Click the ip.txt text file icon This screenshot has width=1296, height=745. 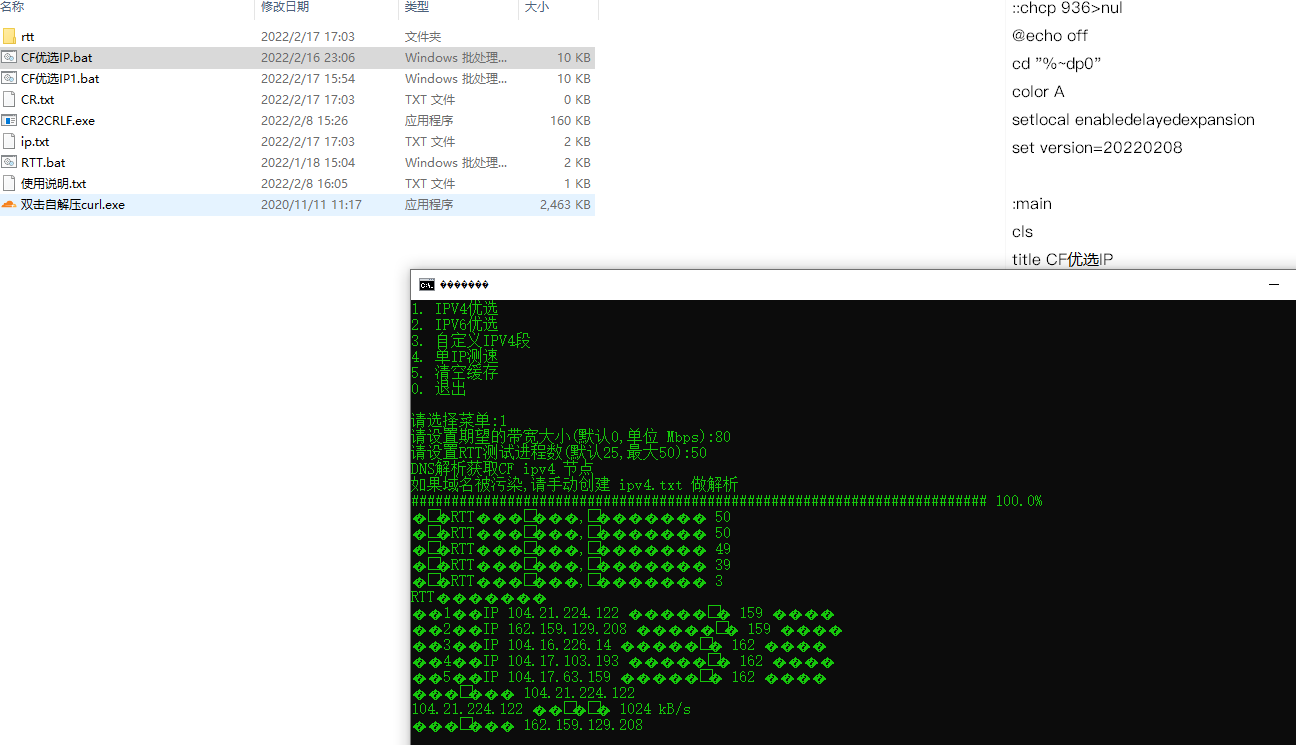coord(10,141)
